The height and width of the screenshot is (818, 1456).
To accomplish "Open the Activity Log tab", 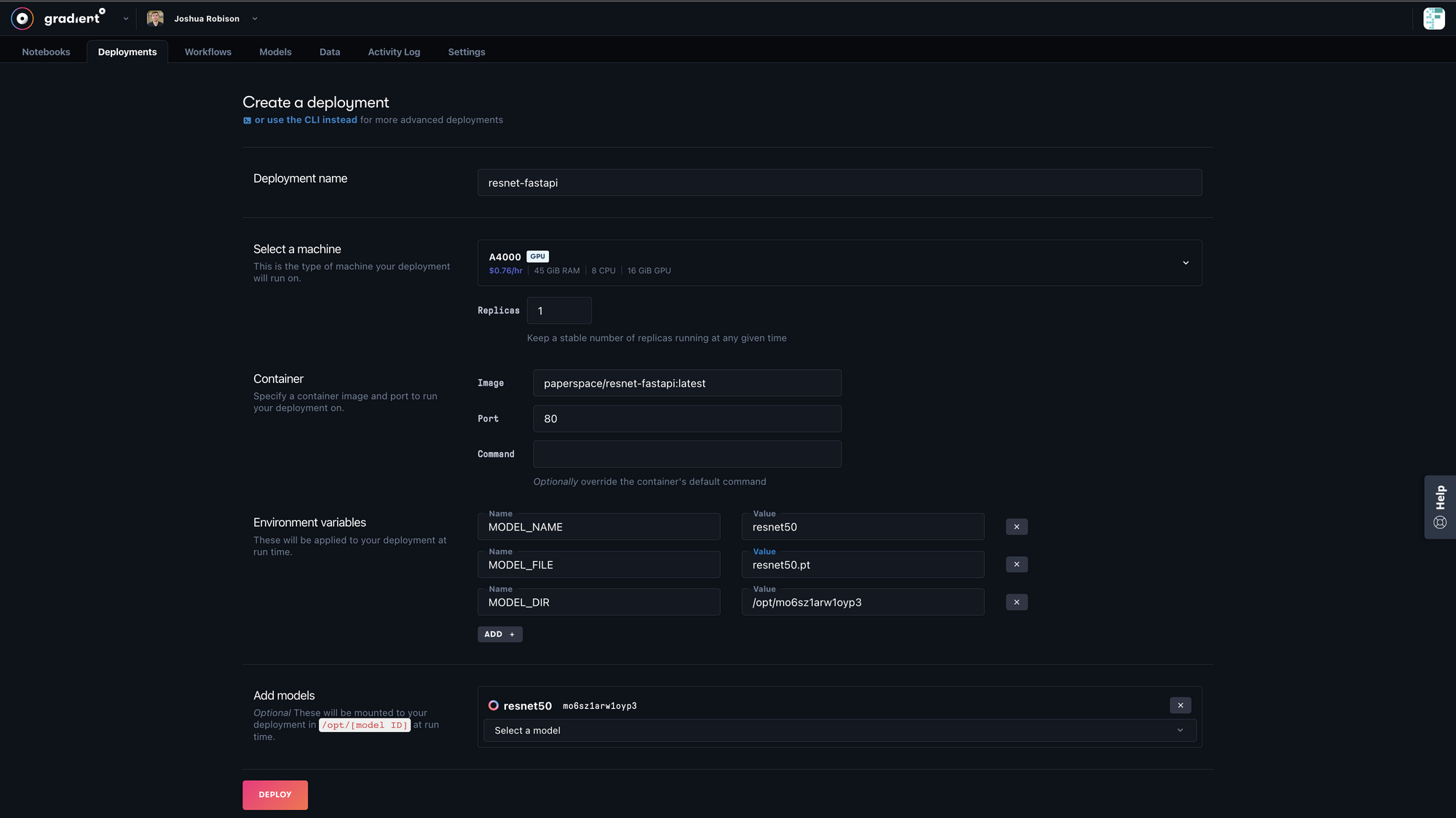I will tap(394, 52).
